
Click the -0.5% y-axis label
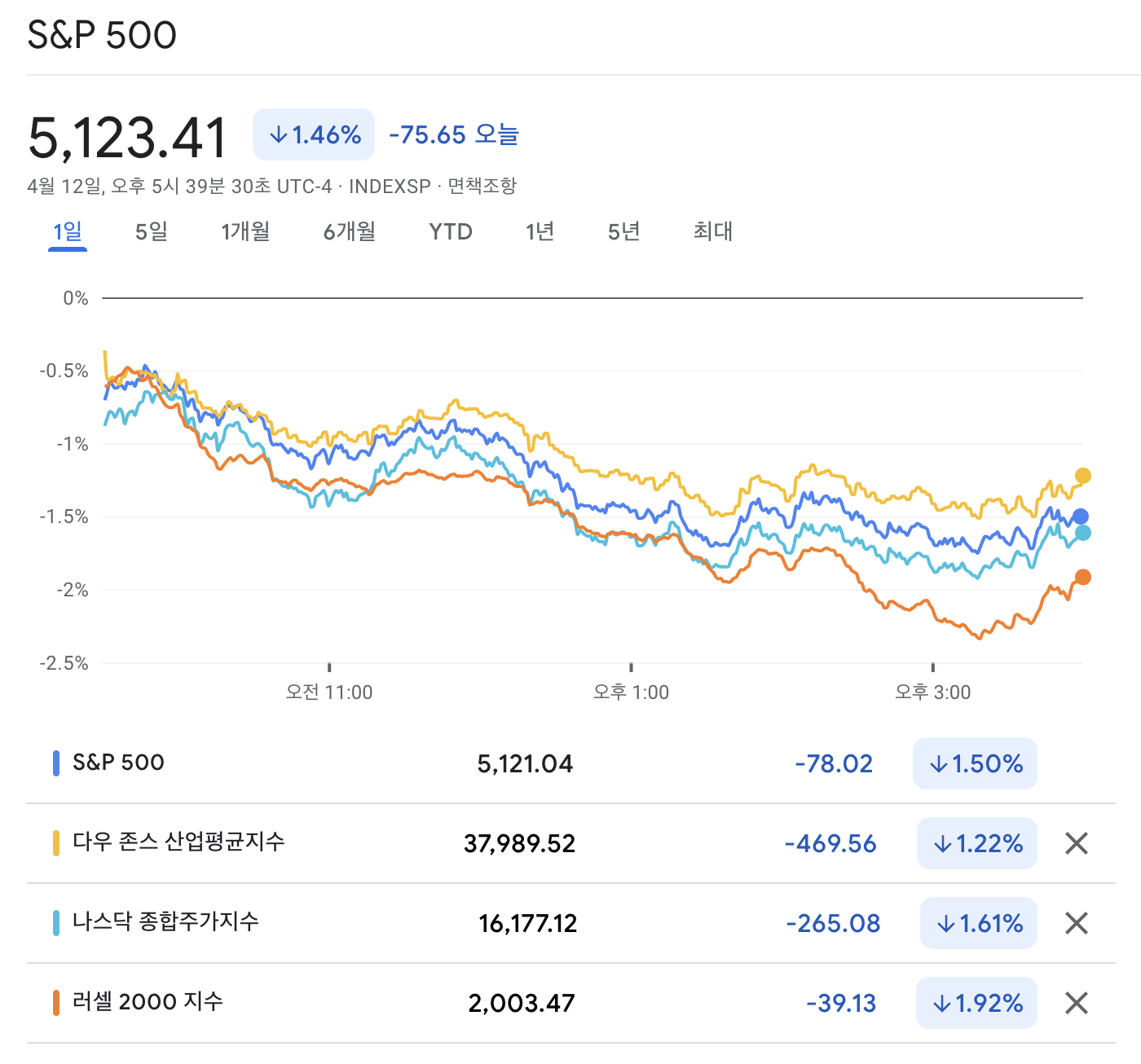pyautogui.click(x=64, y=371)
